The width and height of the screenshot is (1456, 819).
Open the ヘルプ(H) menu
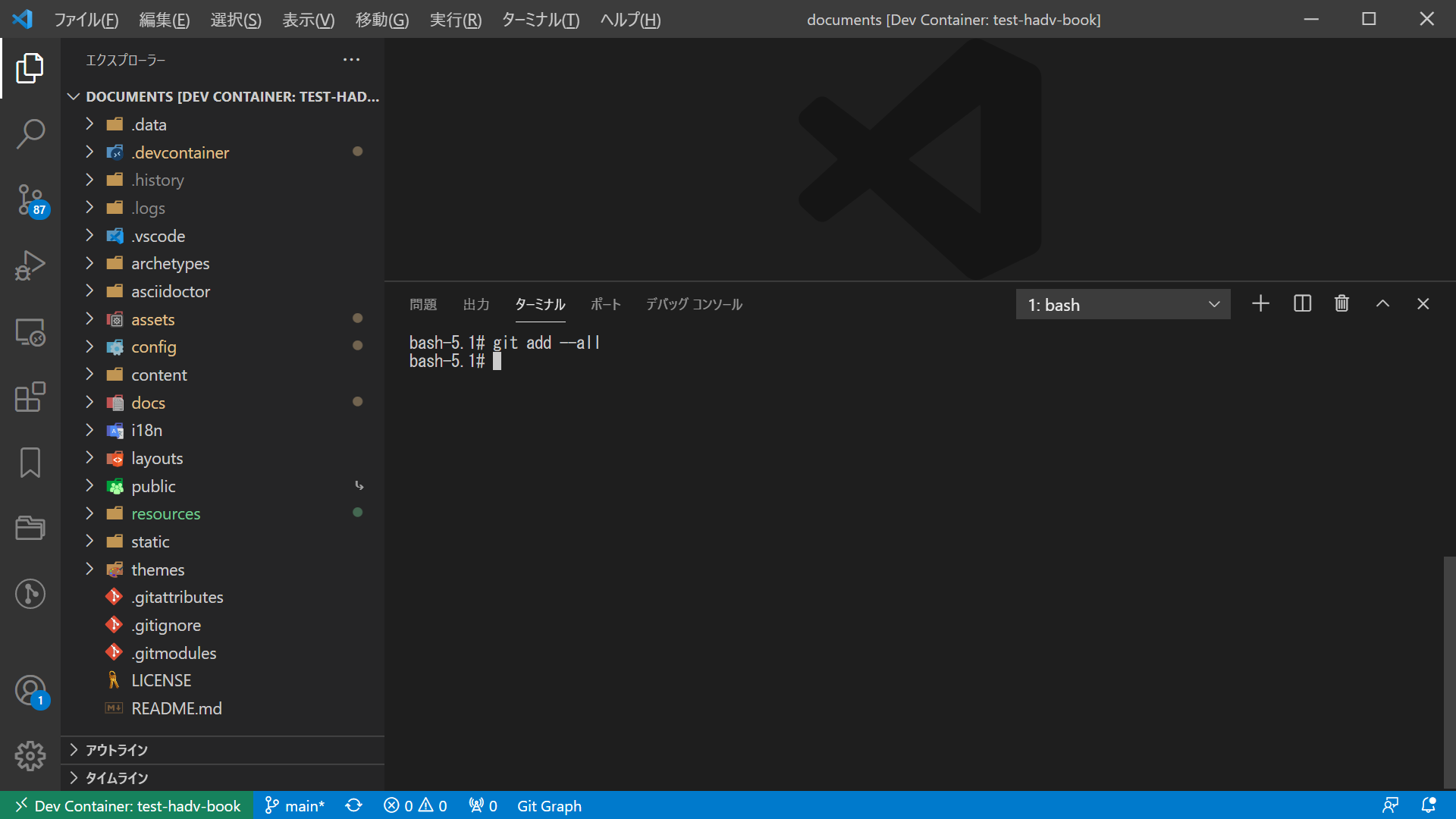(x=630, y=20)
